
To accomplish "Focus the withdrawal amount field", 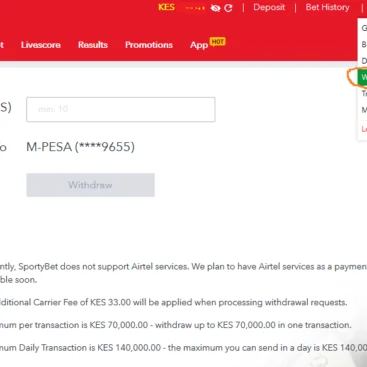I will [121, 109].
